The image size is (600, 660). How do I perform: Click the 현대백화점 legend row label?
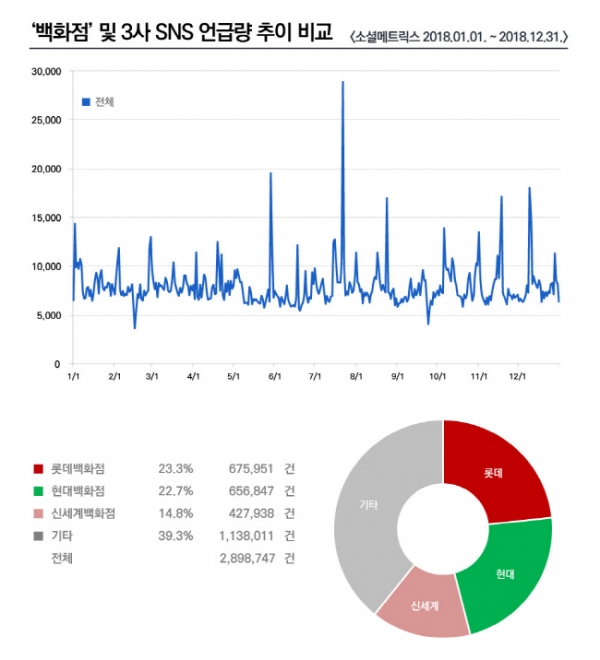pos(78,491)
